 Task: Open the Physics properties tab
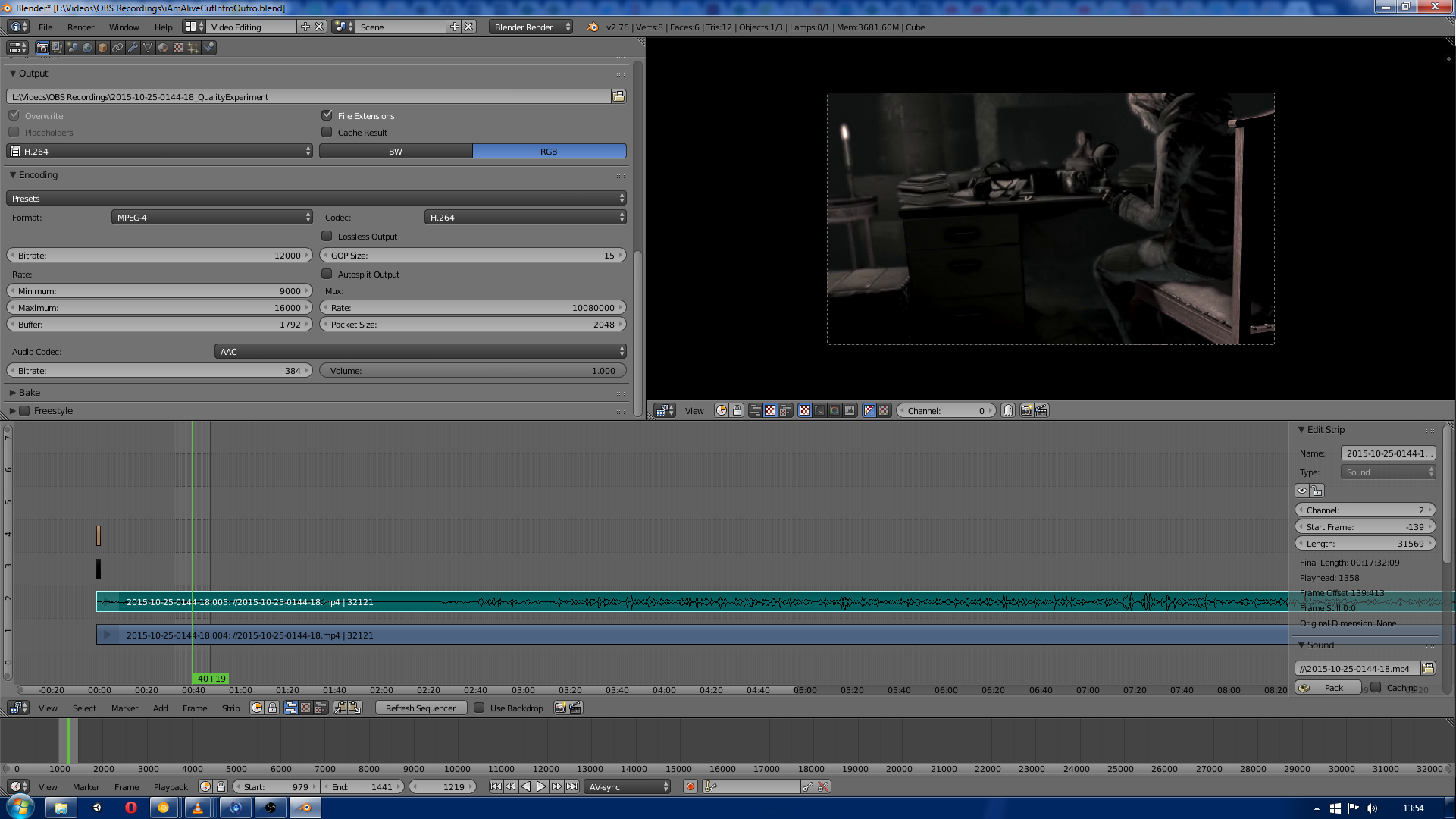point(209,48)
